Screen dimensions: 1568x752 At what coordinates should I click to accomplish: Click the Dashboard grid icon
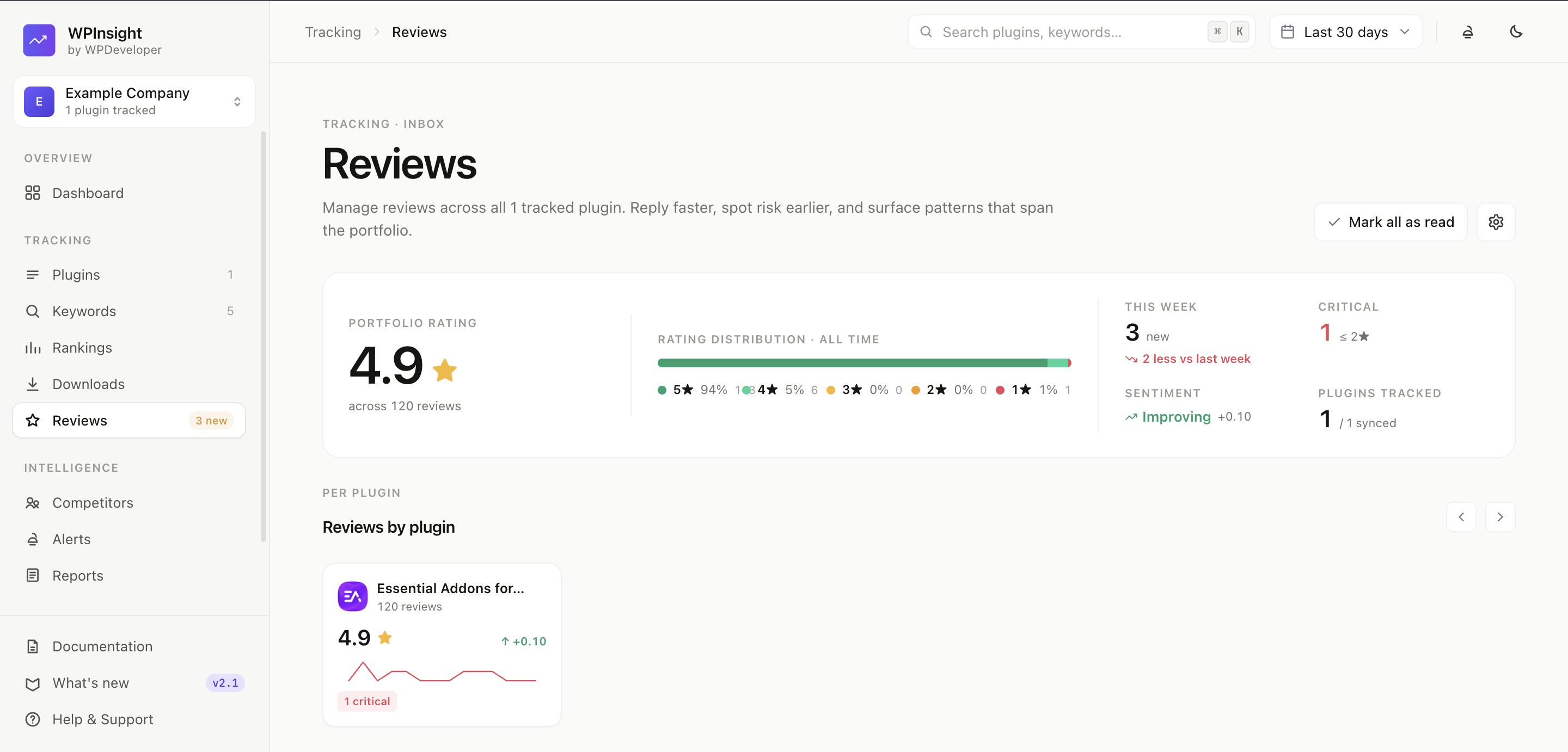pyautogui.click(x=33, y=193)
